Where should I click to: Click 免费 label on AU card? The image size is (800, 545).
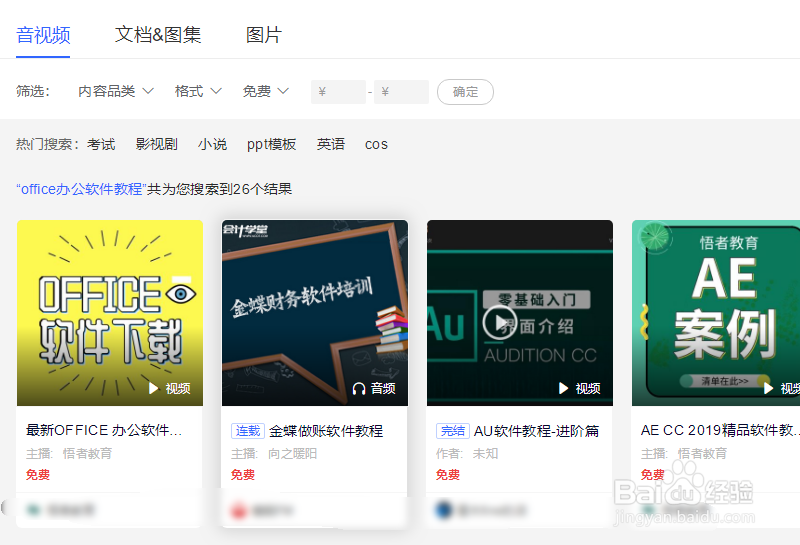point(448,475)
